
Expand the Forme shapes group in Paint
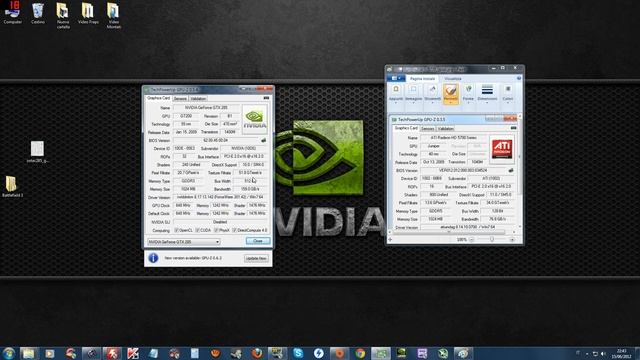coord(468,93)
